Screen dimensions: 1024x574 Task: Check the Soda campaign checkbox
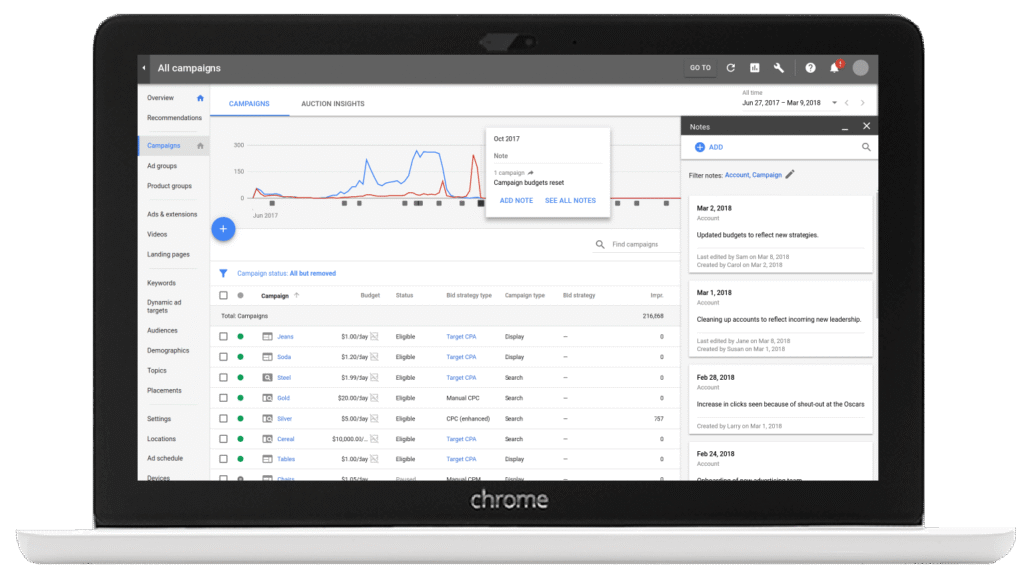tap(223, 357)
